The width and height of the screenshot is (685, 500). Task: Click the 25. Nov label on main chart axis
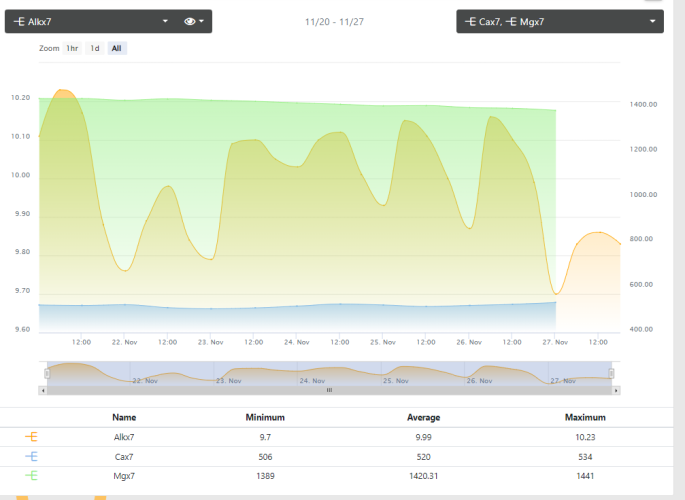(x=383, y=342)
